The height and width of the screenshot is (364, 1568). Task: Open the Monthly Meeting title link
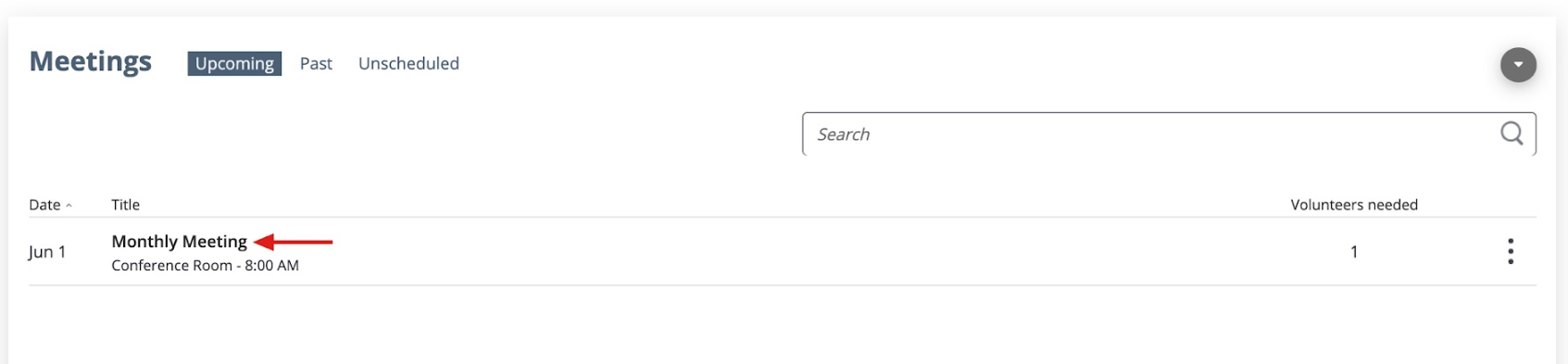180,242
